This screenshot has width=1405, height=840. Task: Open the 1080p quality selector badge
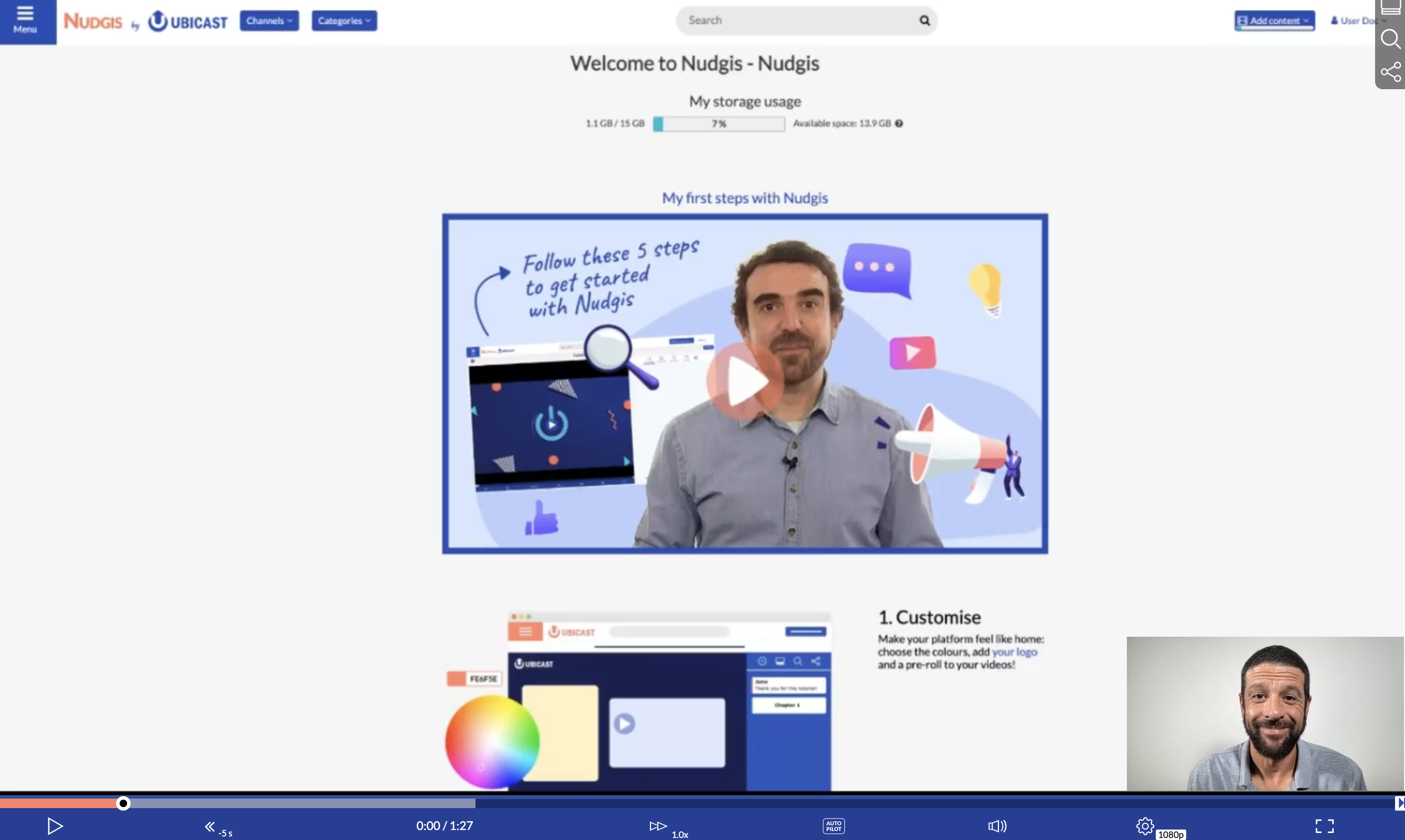pos(1170,835)
